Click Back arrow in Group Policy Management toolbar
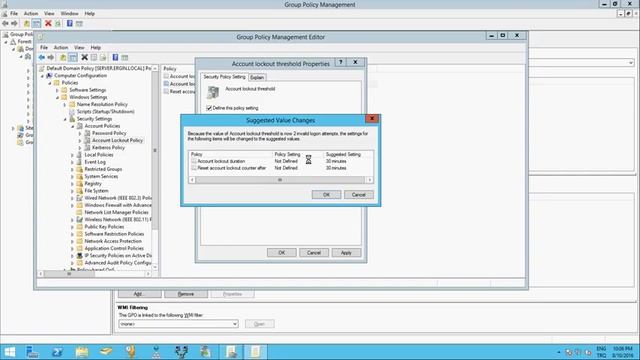The width and height of the screenshot is (640, 360). pos(5,24)
